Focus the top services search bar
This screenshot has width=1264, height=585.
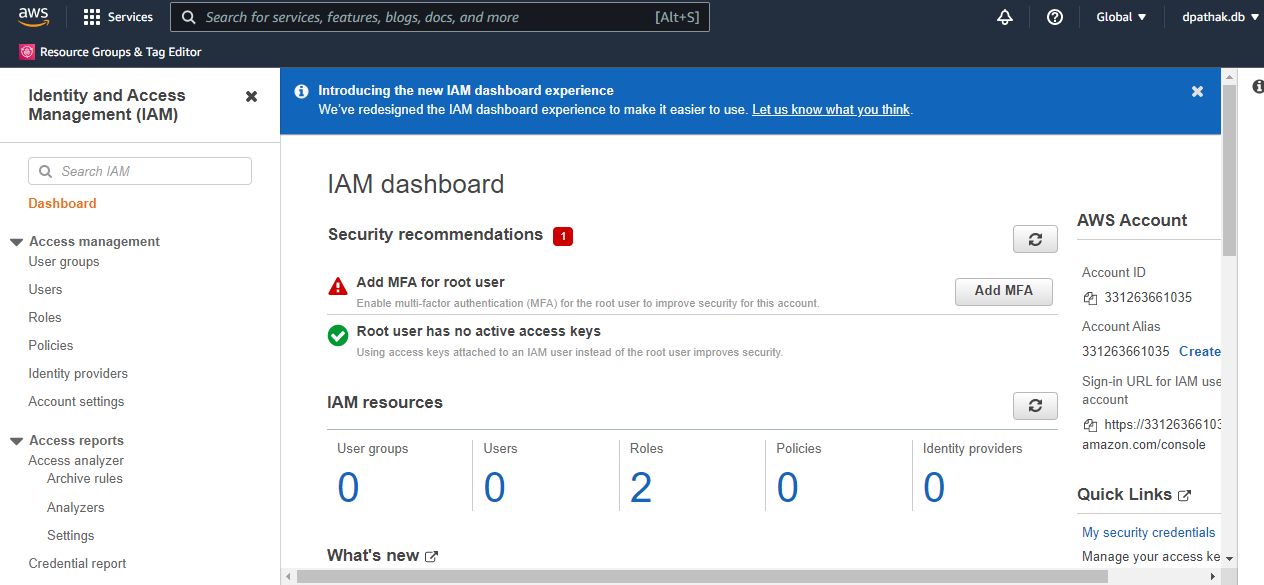(440, 17)
